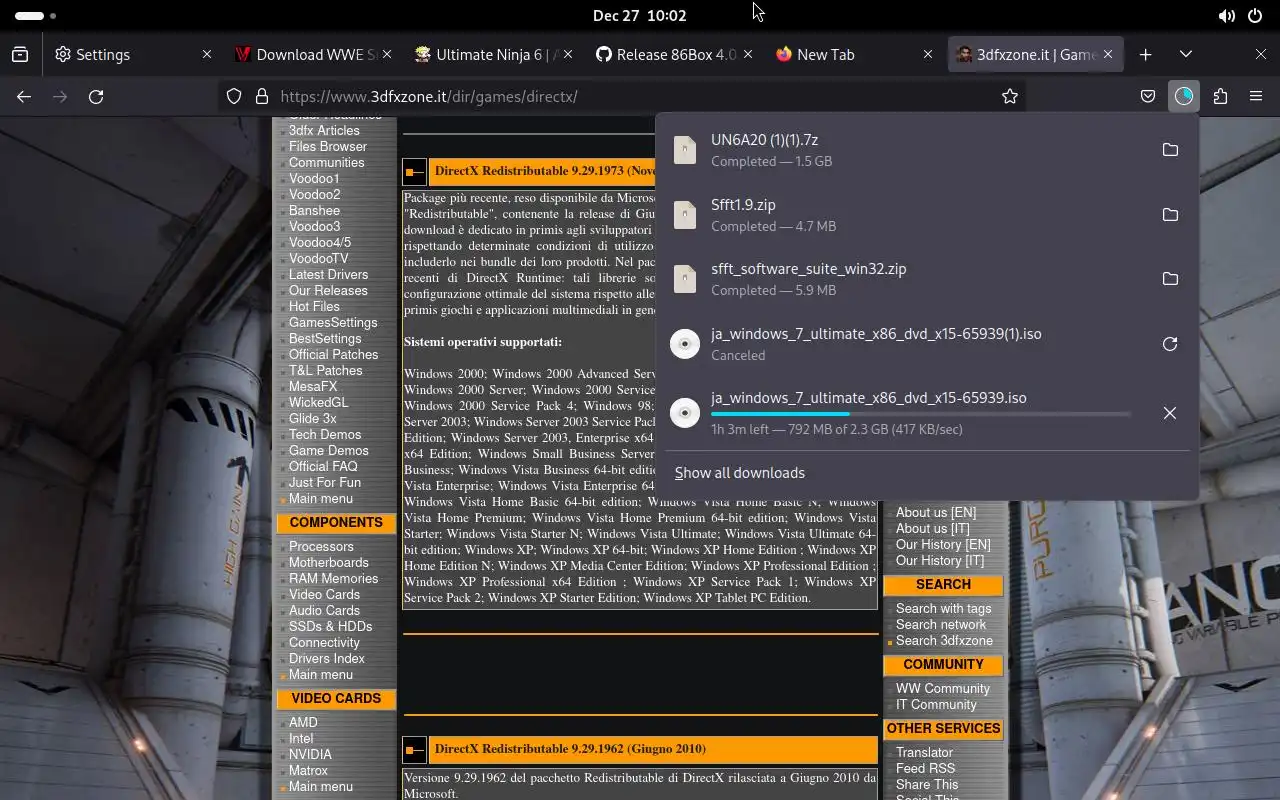Open the Video Cards components link
This screenshot has width=1280, height=800.
(x=324, y=595)
